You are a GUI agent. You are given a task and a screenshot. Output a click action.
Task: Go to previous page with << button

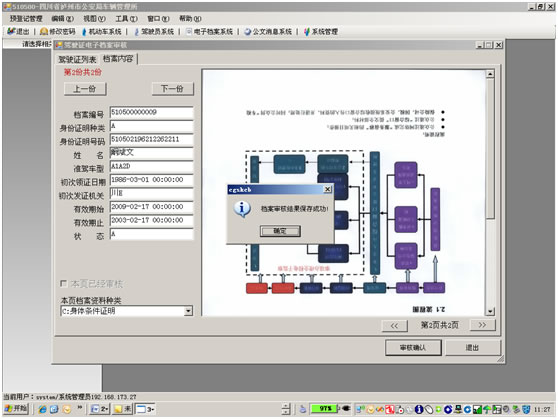394,325
